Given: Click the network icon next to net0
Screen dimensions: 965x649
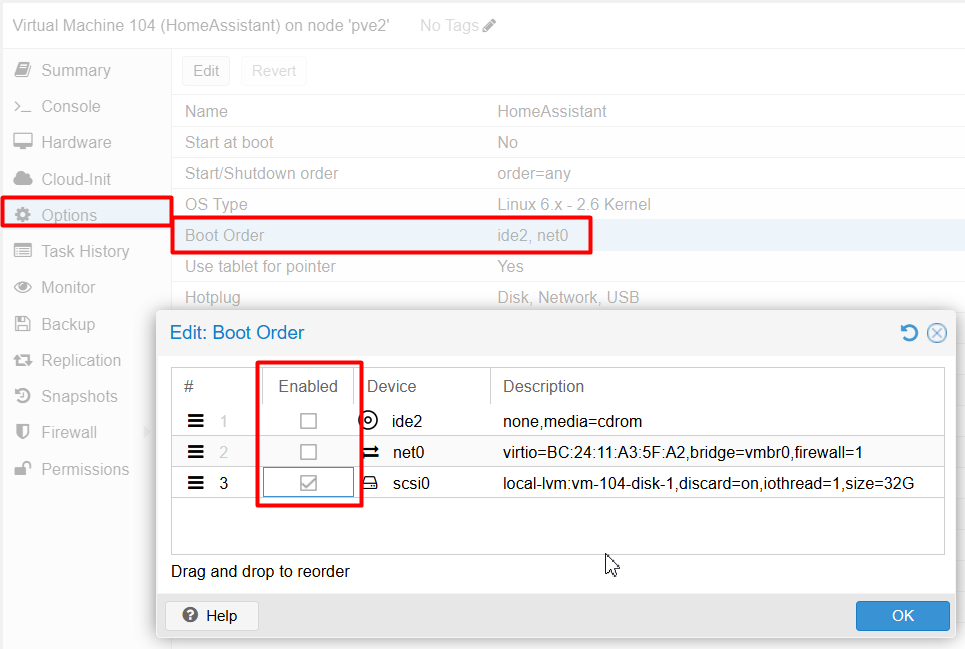Looking at the screenshot, I should [370, 452].
